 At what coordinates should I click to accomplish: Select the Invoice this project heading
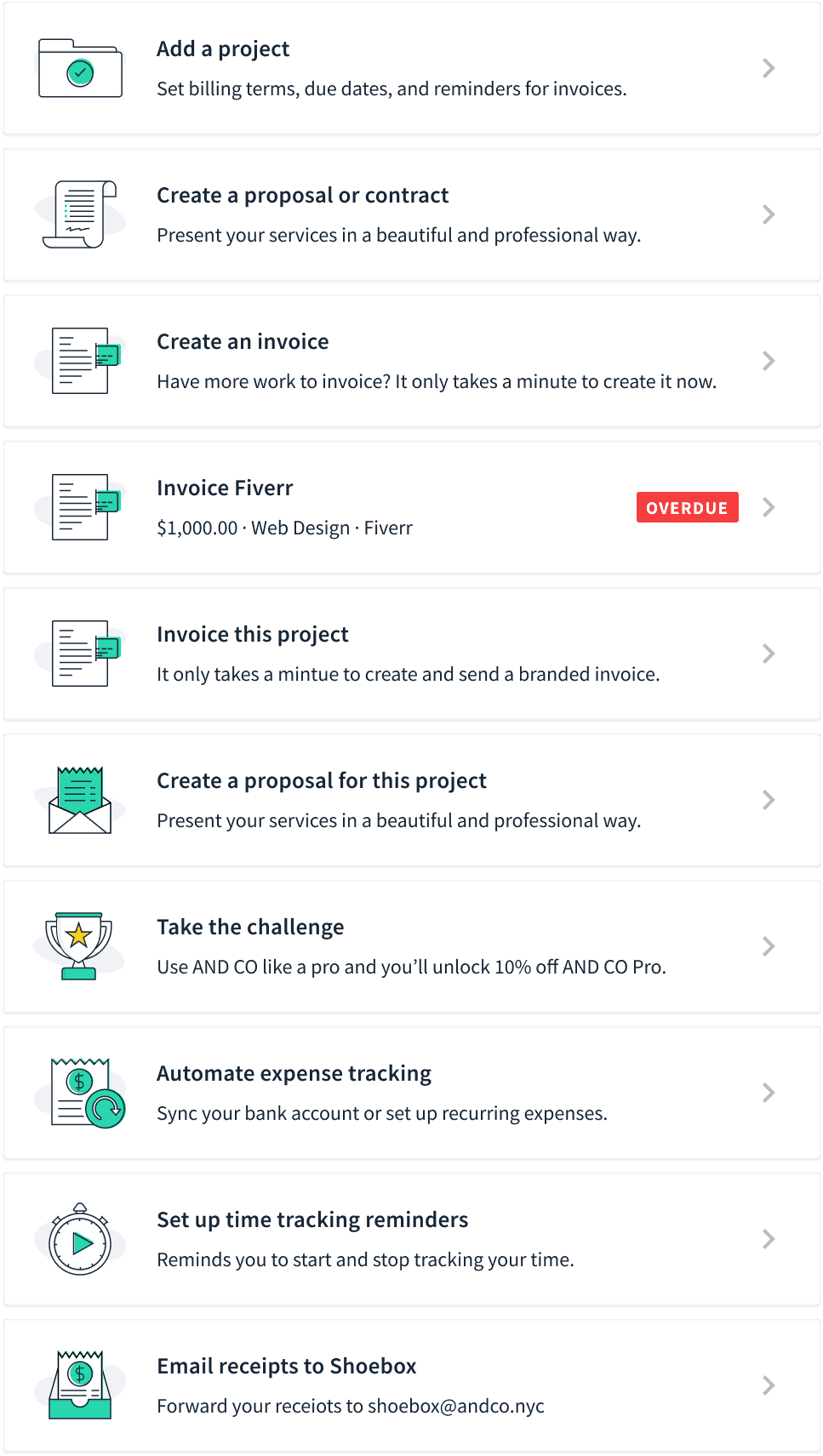click(253, 635)
